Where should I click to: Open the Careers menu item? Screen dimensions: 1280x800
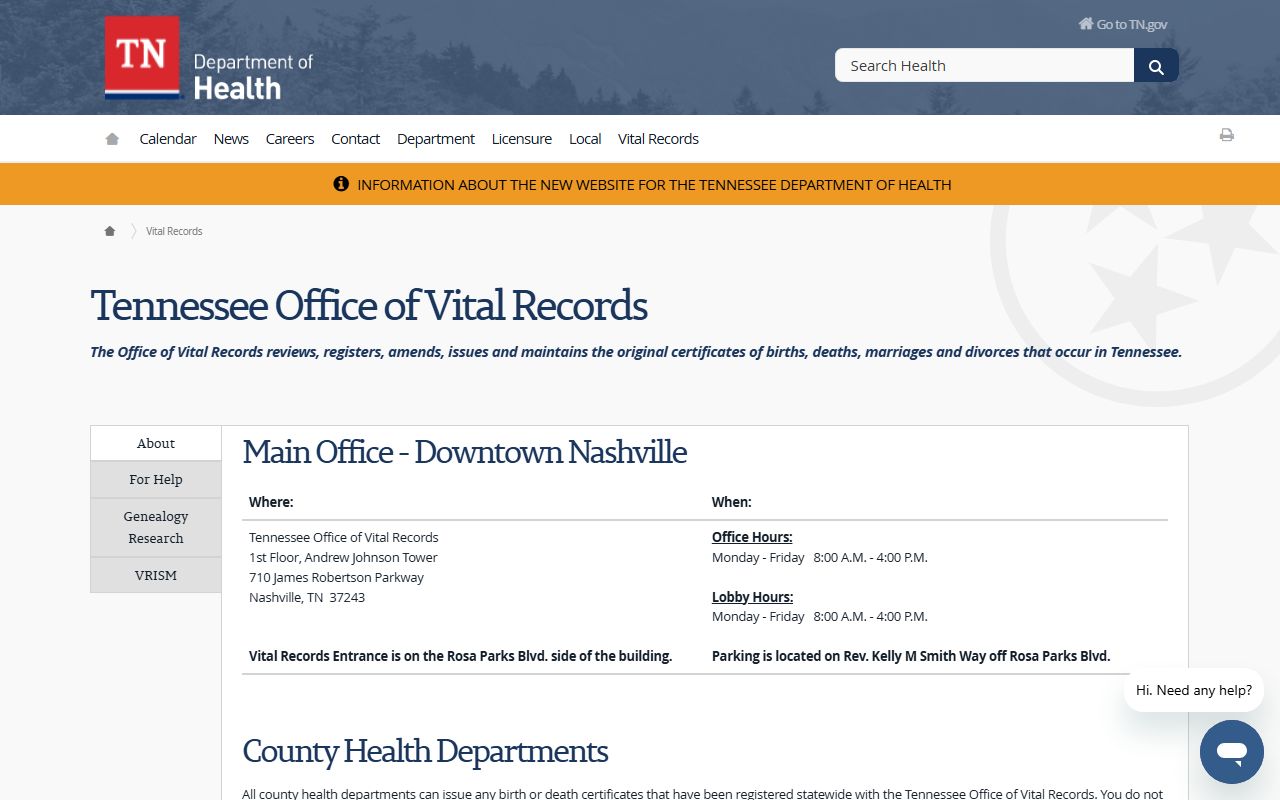click(290, 139)
